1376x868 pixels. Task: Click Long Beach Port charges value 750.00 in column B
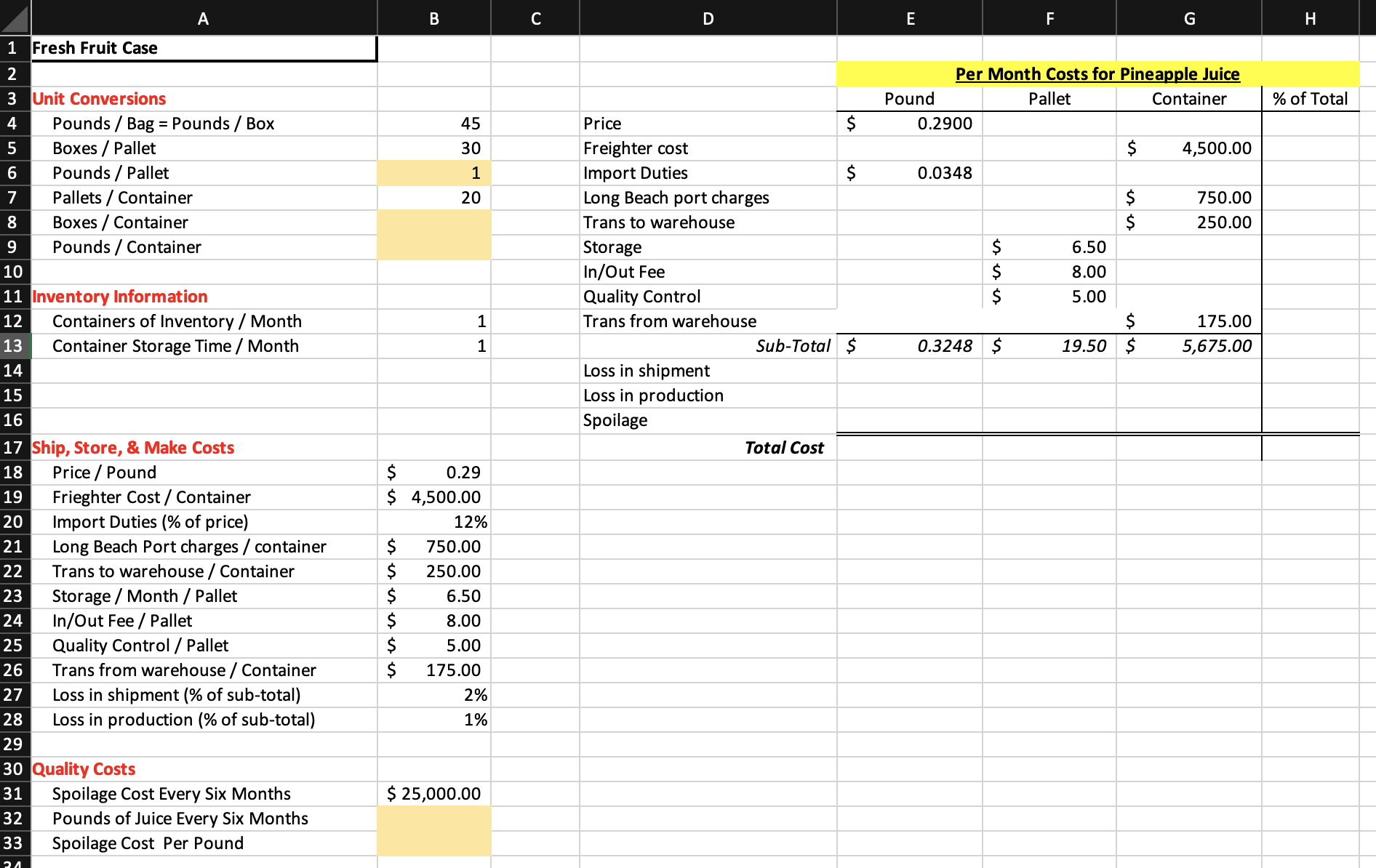pyautogui.click(x=434, y=547)
